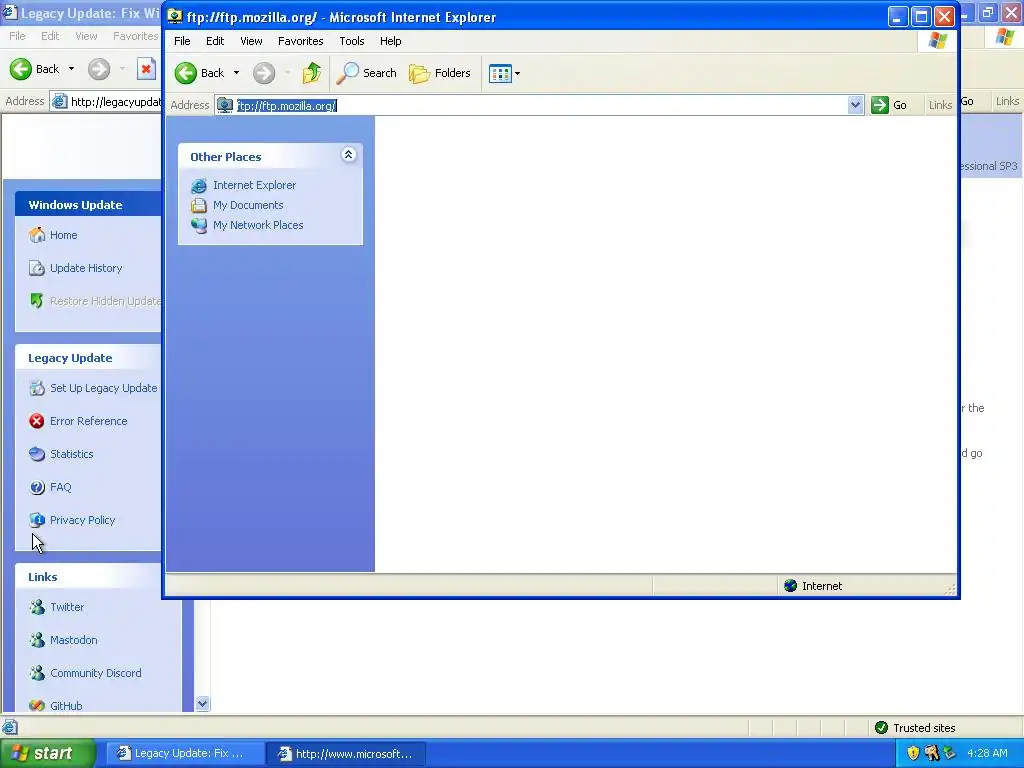Click the Internet zone globe icon in the status bar

click(x=790, y=586)
